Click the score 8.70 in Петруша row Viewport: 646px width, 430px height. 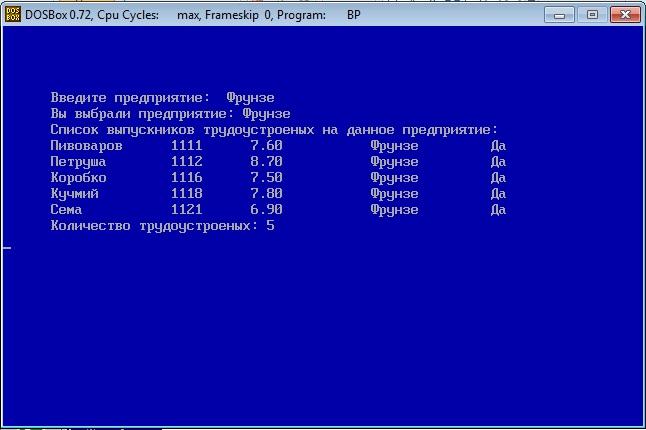coord(266,162)
